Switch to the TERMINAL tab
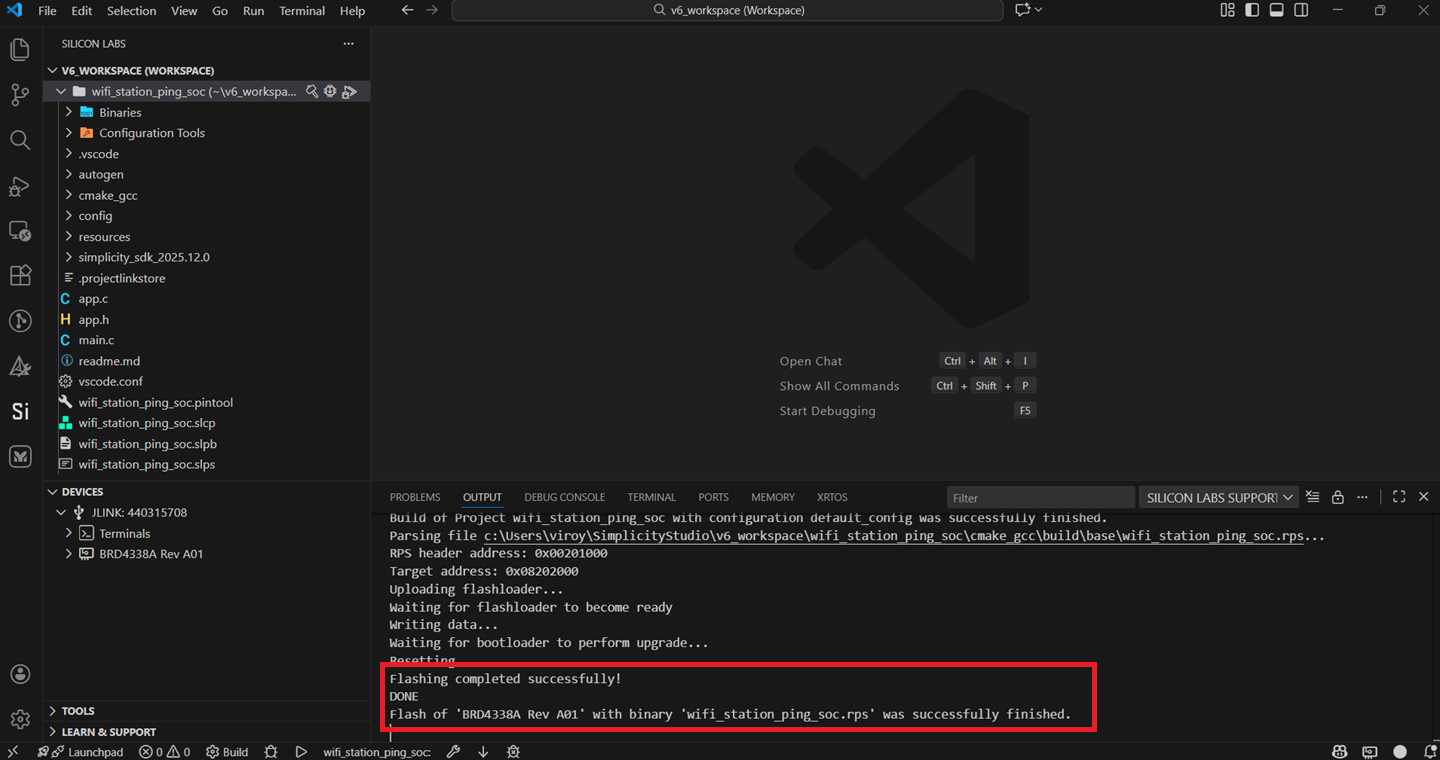The width and height of the screenshot is (1440, 760). [651, 496]
